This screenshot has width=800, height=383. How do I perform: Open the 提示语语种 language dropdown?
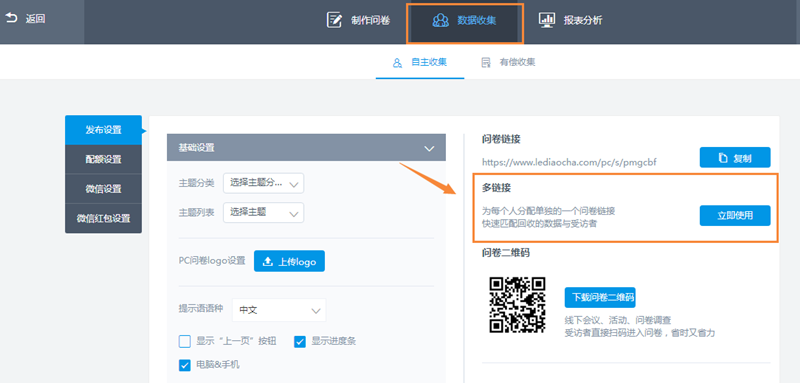coord(279,310)
